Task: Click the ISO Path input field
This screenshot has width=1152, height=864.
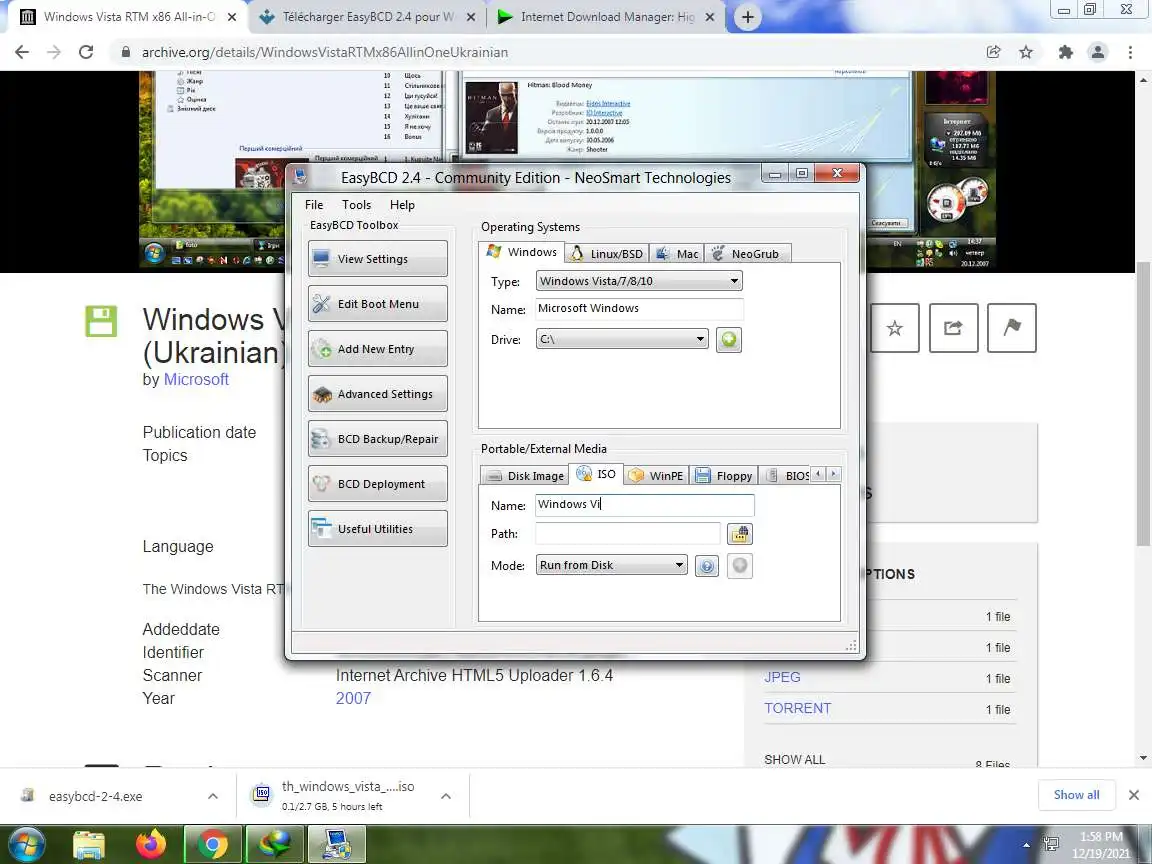Action: pyautogui.click(x=627, y=534)
